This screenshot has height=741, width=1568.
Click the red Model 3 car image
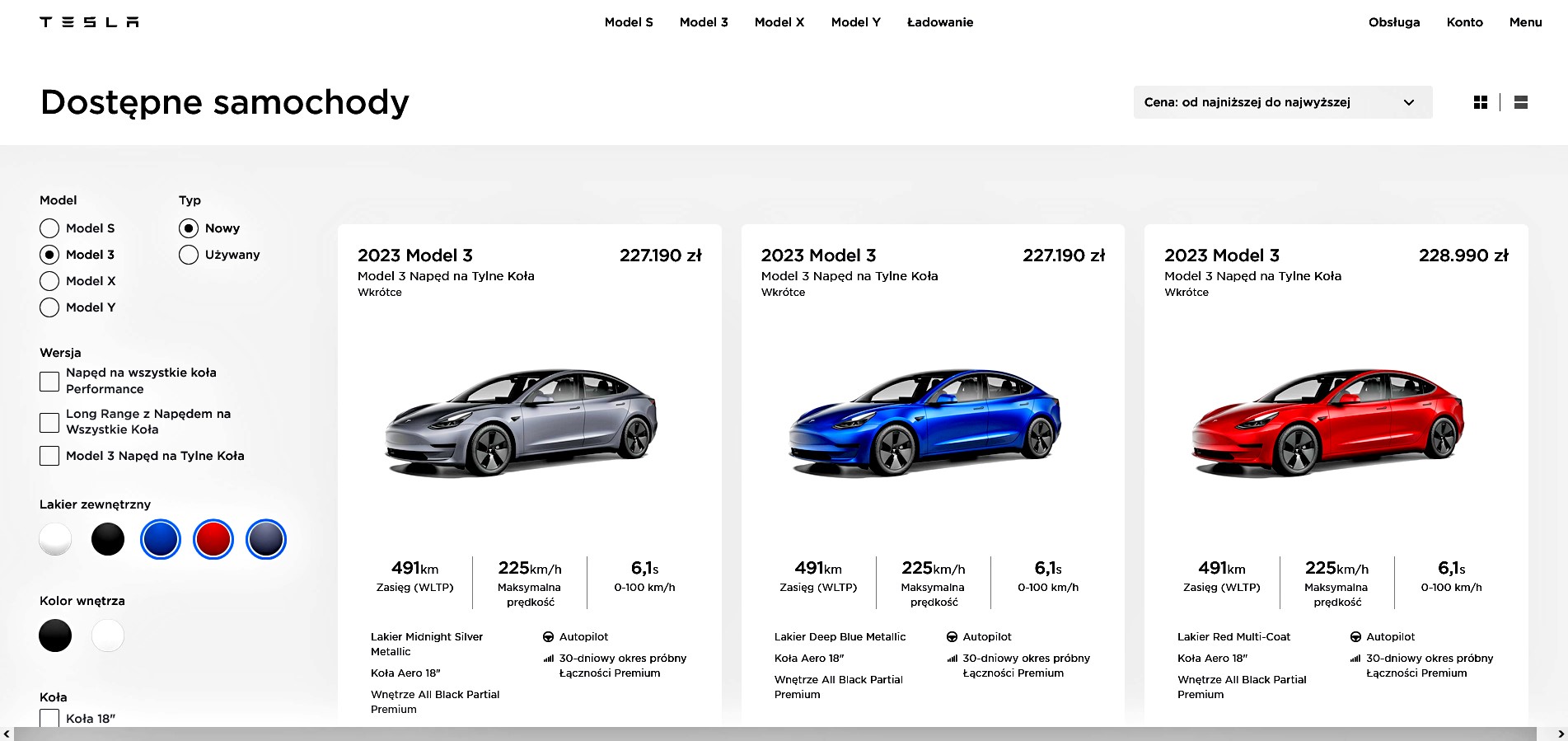(1328, 422)
